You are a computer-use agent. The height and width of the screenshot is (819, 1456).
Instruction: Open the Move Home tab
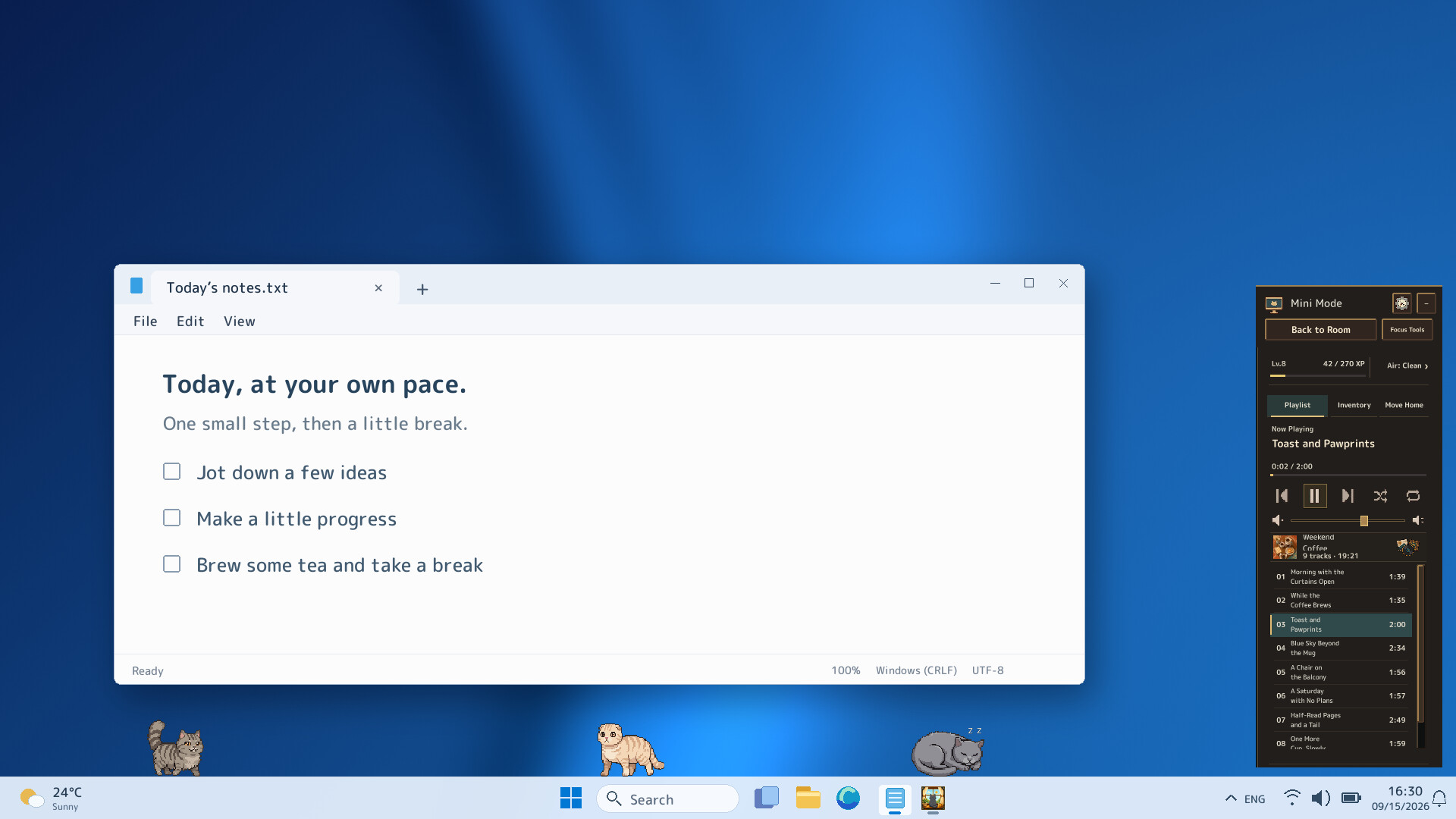1404,406
